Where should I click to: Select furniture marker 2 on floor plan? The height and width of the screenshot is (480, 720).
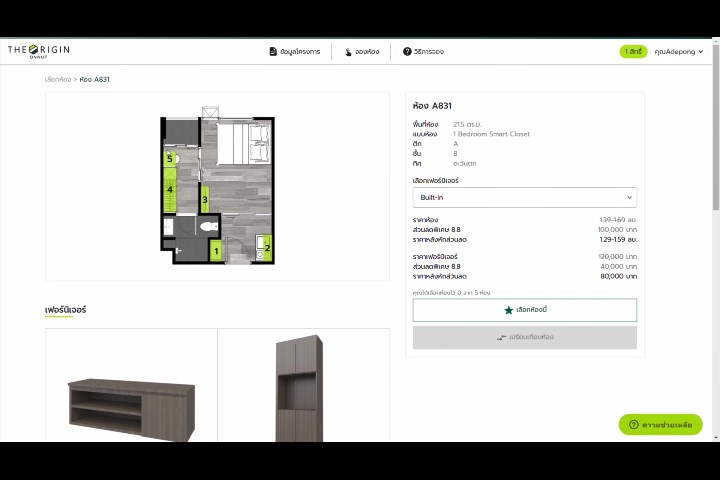(x=267, y=246)
